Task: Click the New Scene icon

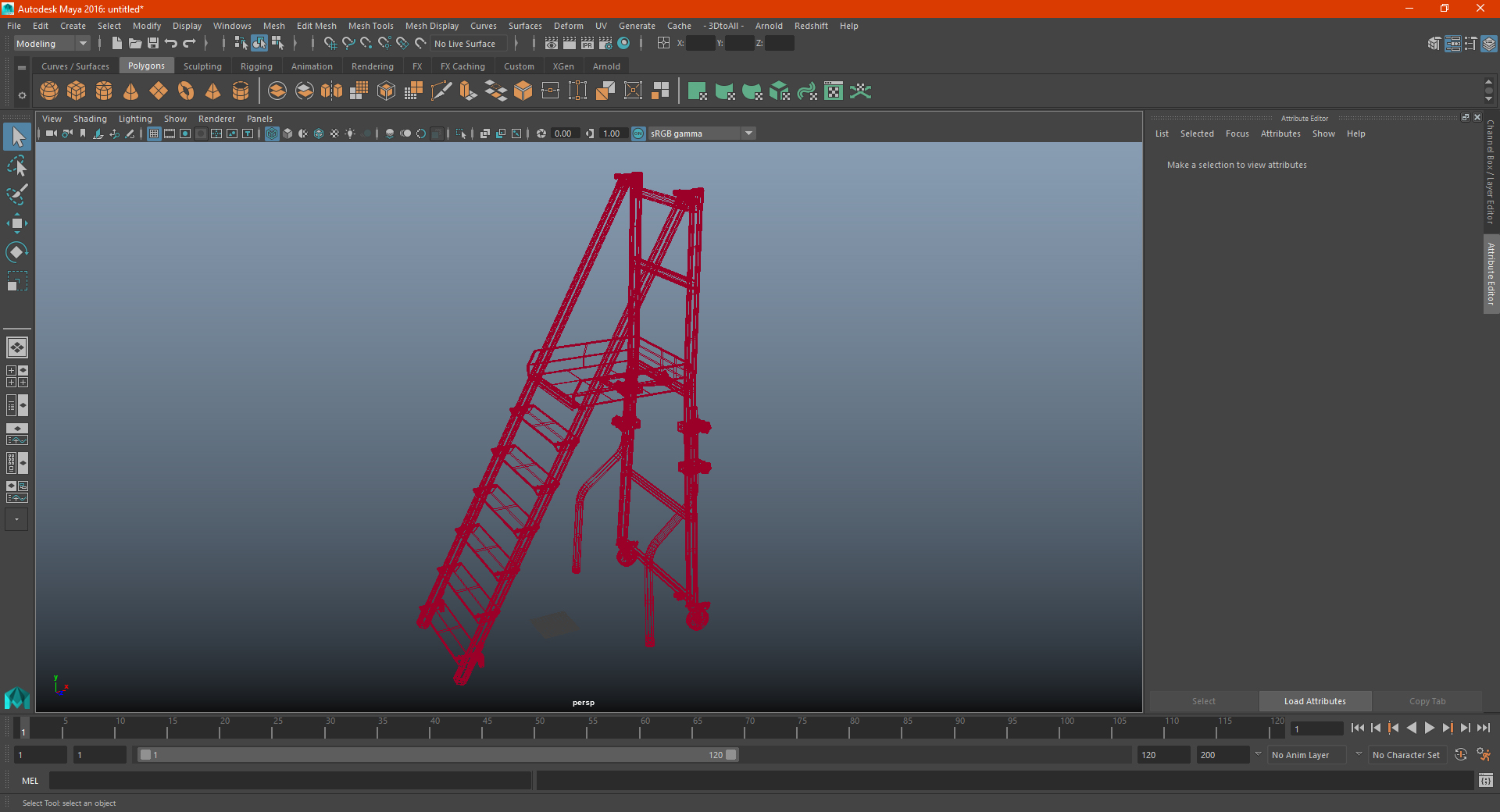Action: [117, 44]
